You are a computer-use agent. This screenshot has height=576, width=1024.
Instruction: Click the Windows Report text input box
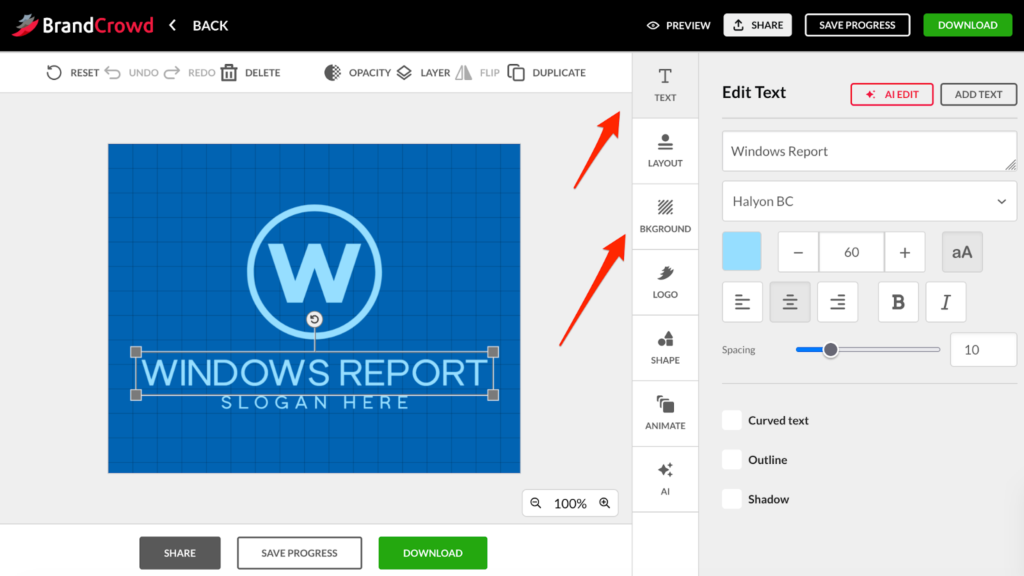[x=869, y=152]
